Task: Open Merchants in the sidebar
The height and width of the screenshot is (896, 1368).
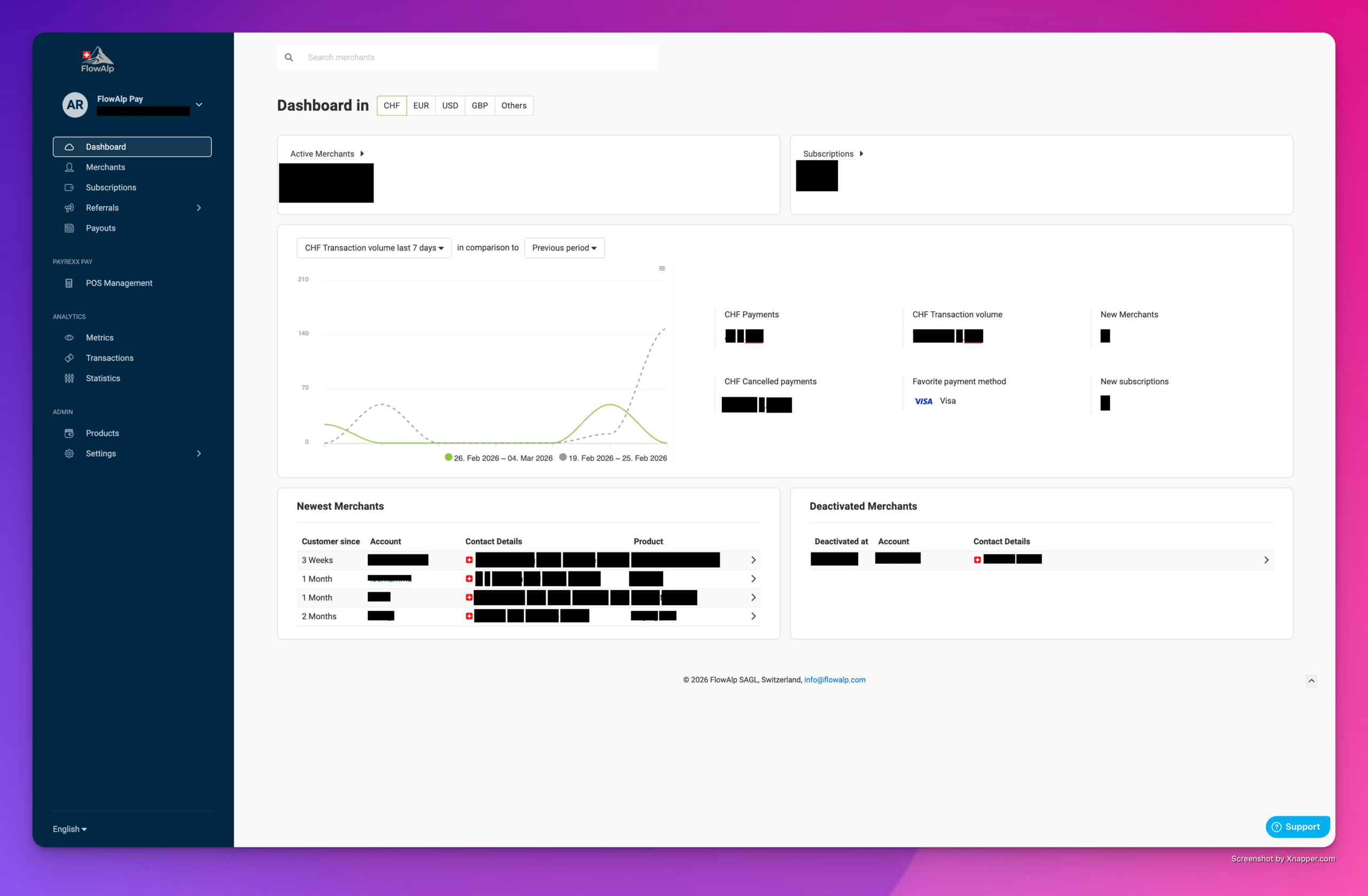Action: point(105,167)
